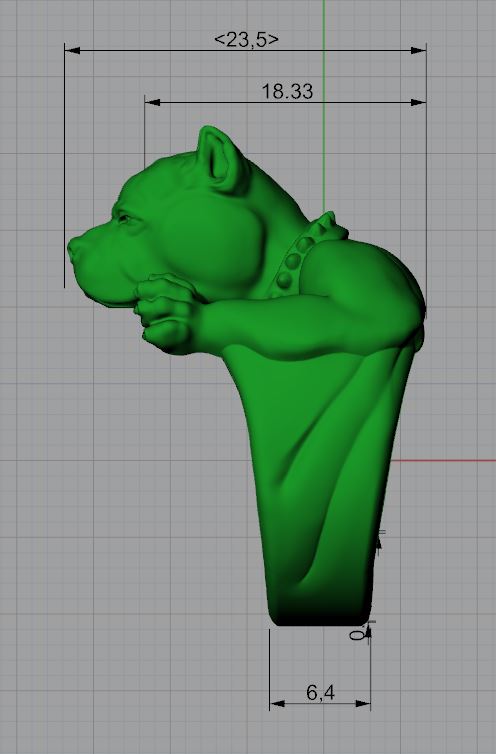The height and width of the screenshot is (754, 496).
Task: Click the 6,4 band width dimension
Action: (x=320, y=693)
